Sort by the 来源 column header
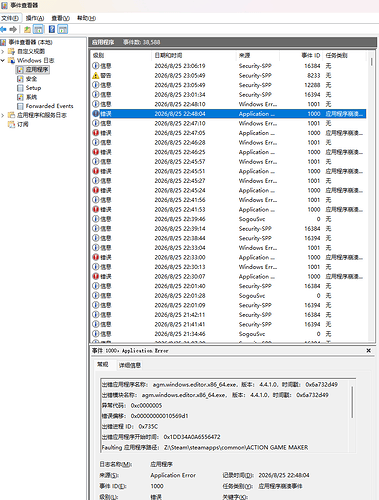Screen dimensions: 379x500 click(258, 55)
